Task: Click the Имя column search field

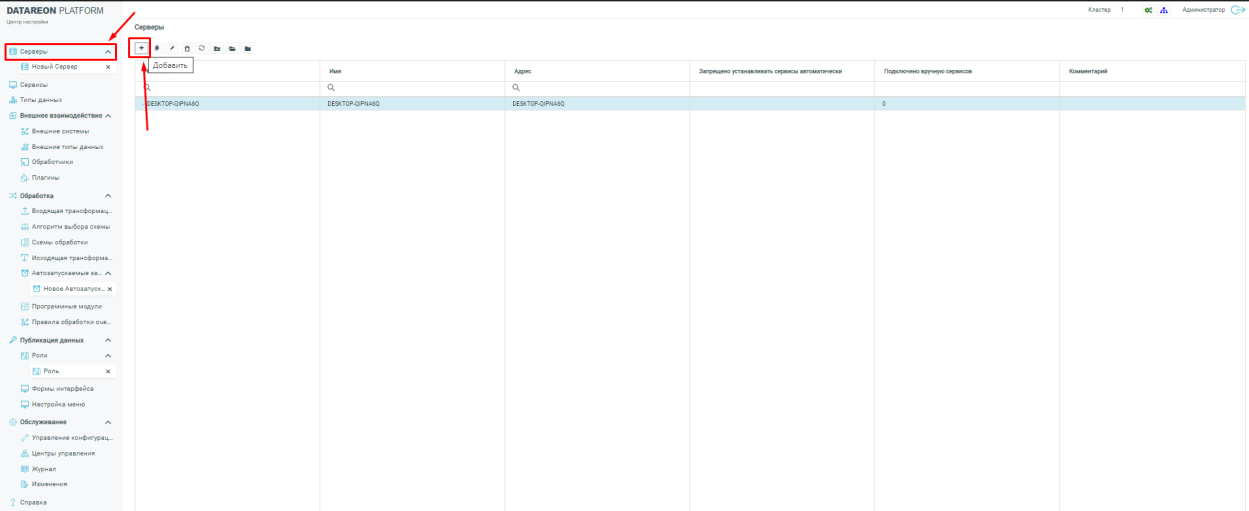Action: coord(413,88)
